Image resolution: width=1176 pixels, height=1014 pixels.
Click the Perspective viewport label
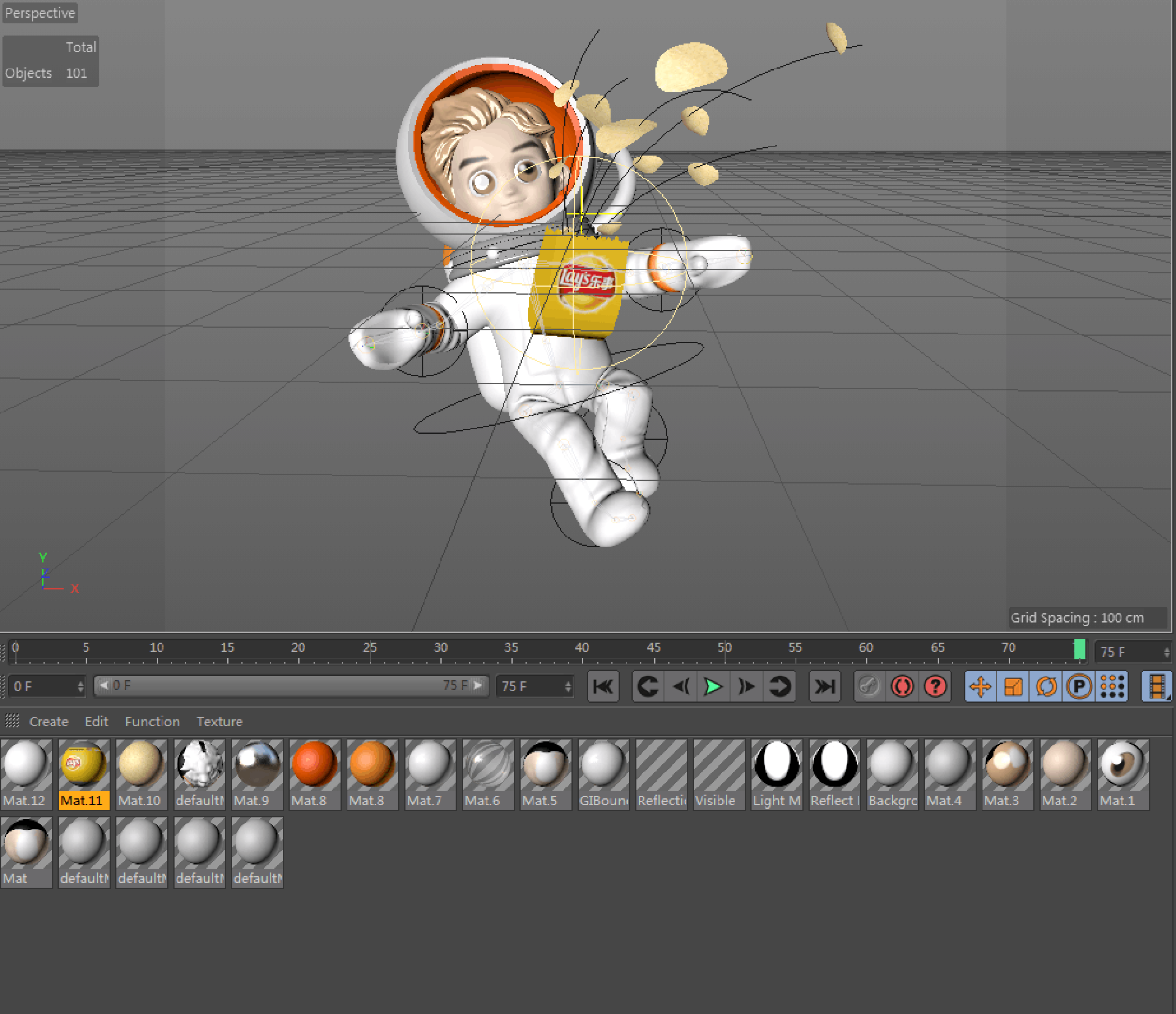[x=40, y=13]
